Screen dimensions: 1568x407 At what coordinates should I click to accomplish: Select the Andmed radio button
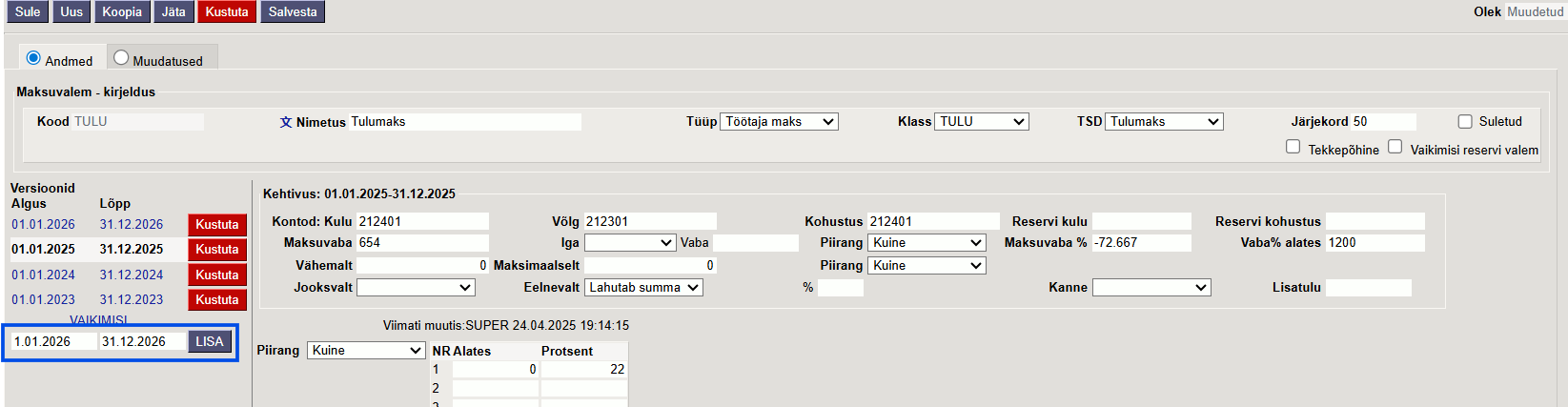click(33, 58)
